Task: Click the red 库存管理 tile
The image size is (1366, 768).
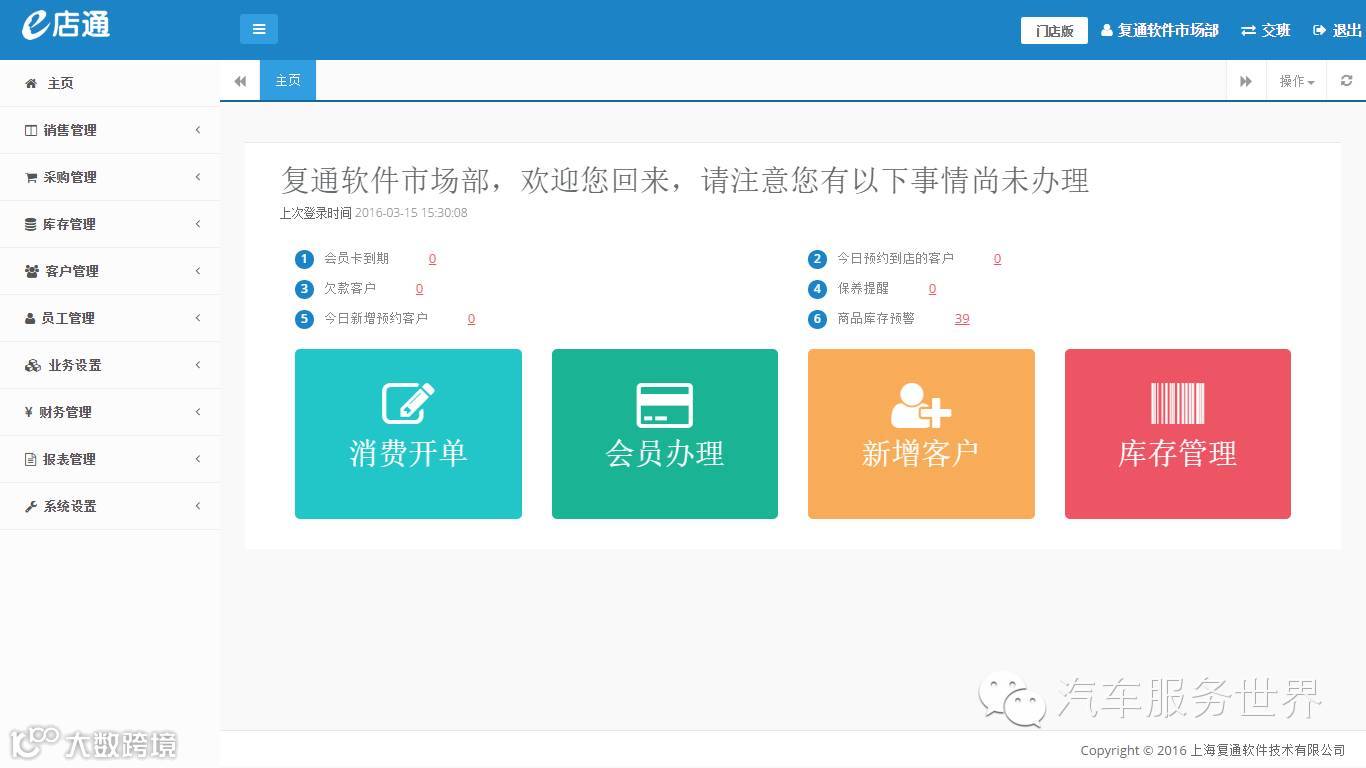Action: [x=1178, y=434]
